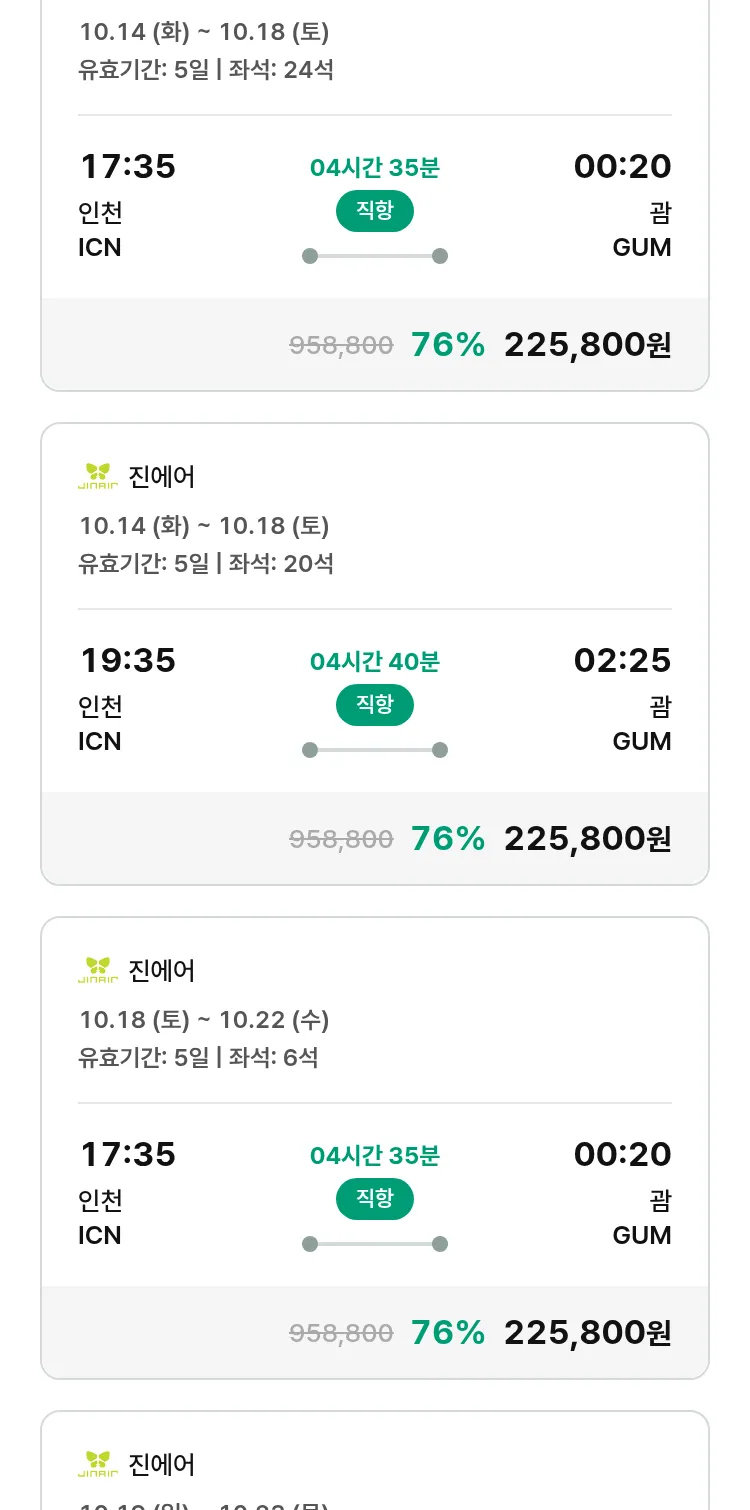Click struck-through 958,800 price on 20-seat flight

pyautogui.click(x=341, y=838)
